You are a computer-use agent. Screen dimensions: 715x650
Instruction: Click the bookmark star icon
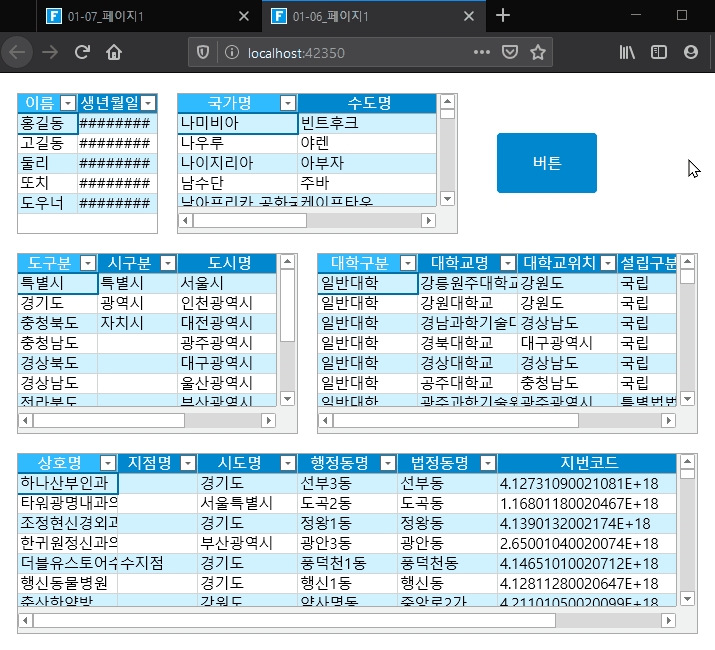coord(538,52)
